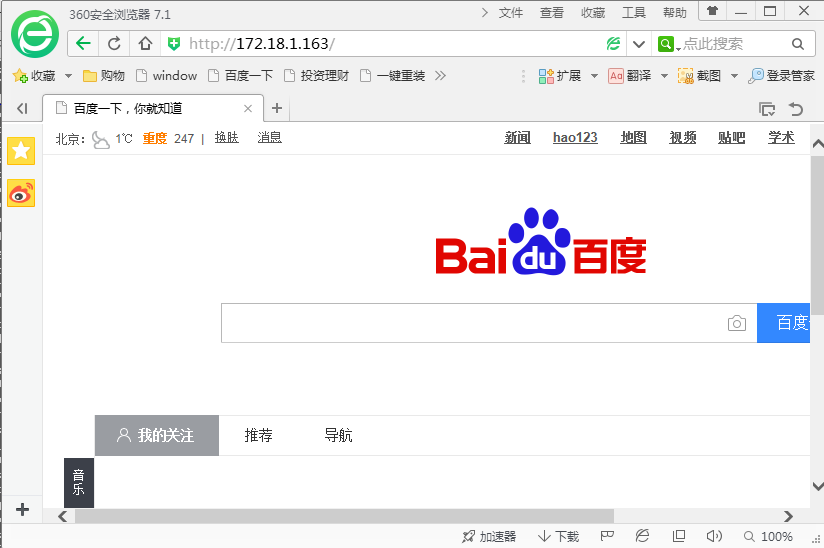Restore closed tab with undo icon
Viewport: 824px width, 548px height.
point(796,109)
